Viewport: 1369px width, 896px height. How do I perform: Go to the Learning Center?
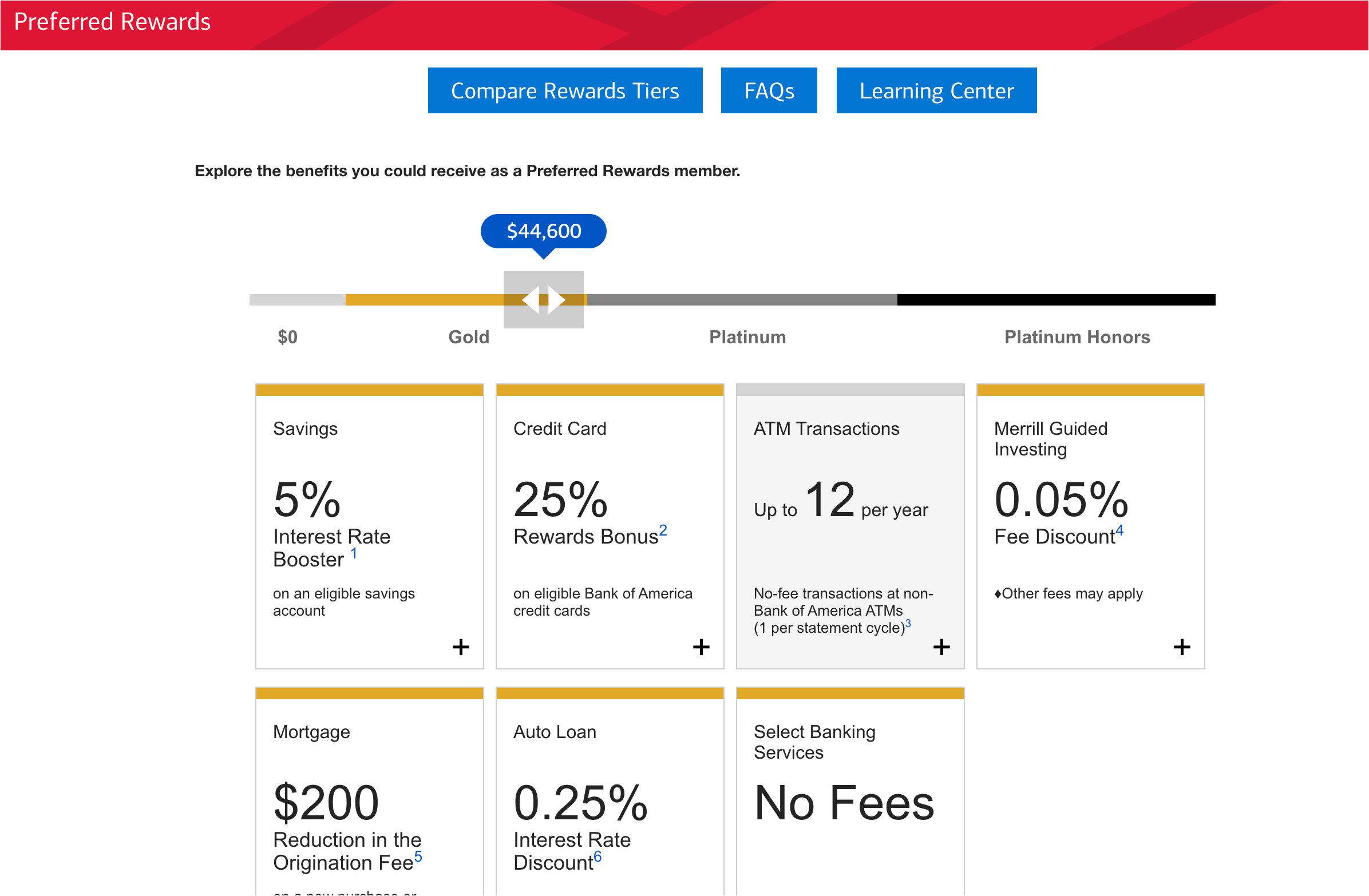pos(936,90)
